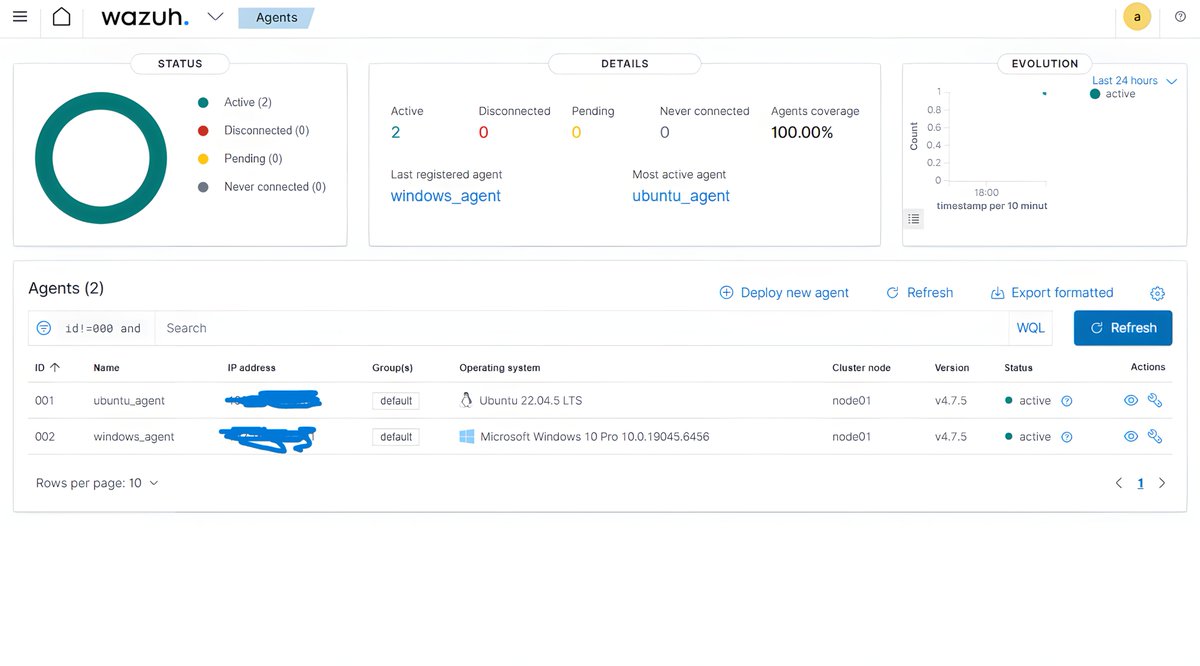Select ubuntu_agent row name
The width and height of the screenshot is (1200, 666).
(129, 400)
